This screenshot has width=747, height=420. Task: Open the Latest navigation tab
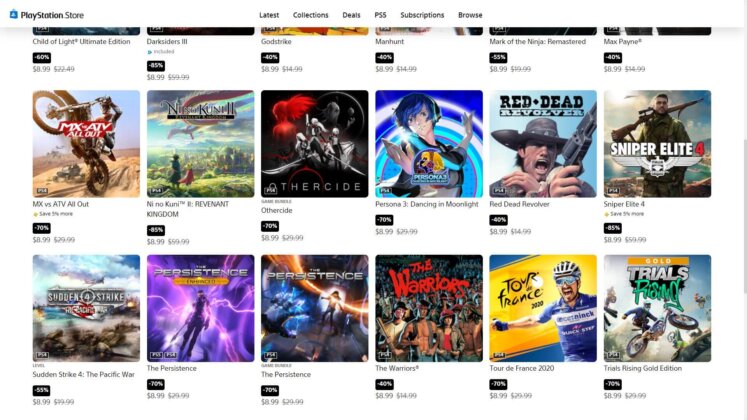pyautogui.click(x=269, y=15)
